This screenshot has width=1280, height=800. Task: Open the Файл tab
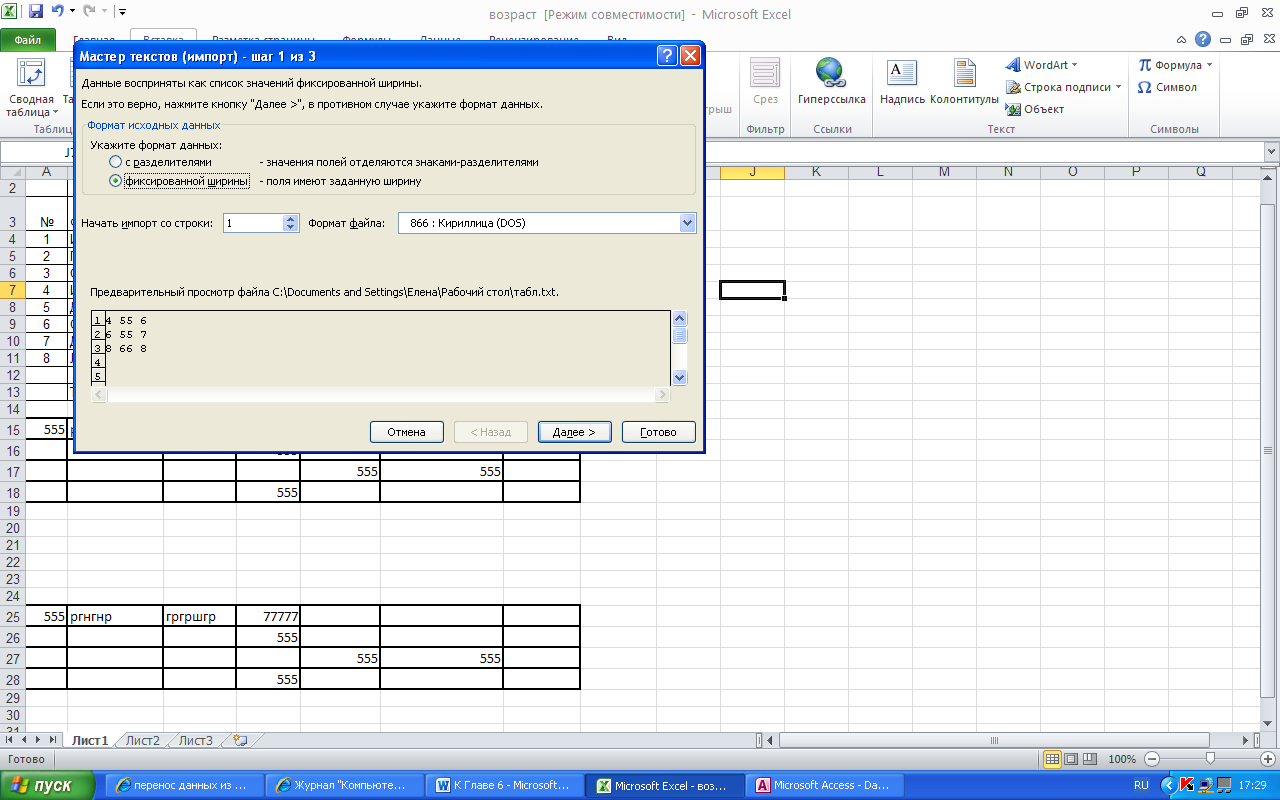click(x=28, y=41)
